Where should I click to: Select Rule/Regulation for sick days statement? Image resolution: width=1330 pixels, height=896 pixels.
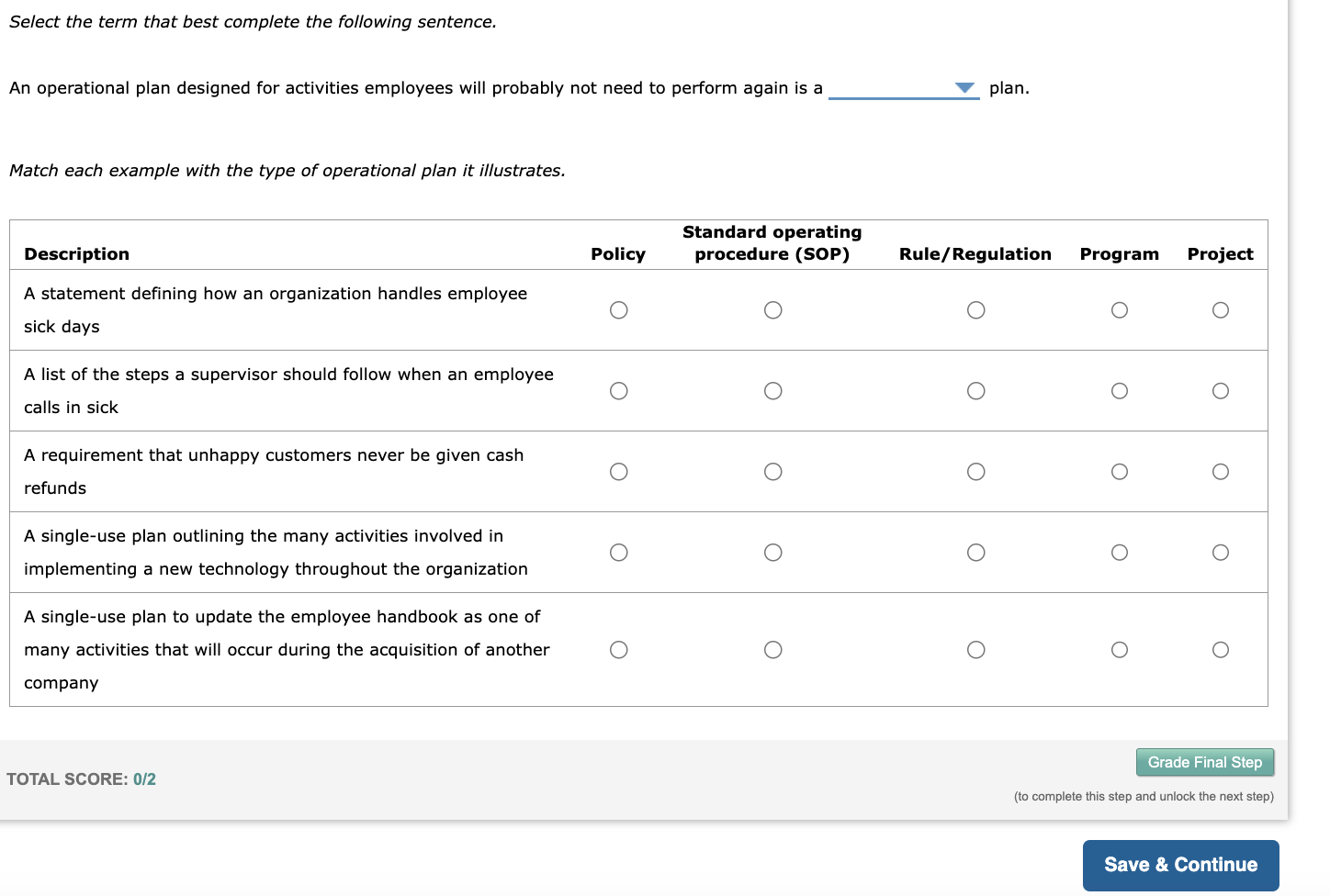pyautogui.click(x=976, y=310)
